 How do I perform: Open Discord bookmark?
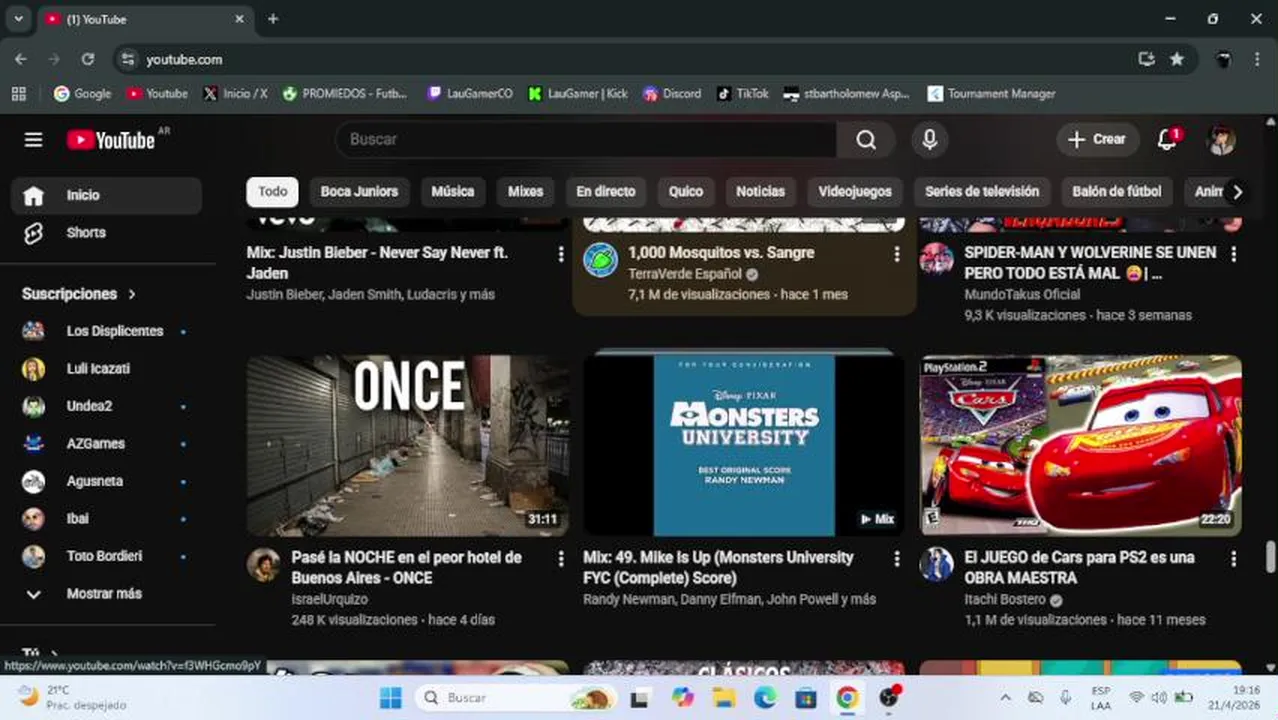pos(672,94)
